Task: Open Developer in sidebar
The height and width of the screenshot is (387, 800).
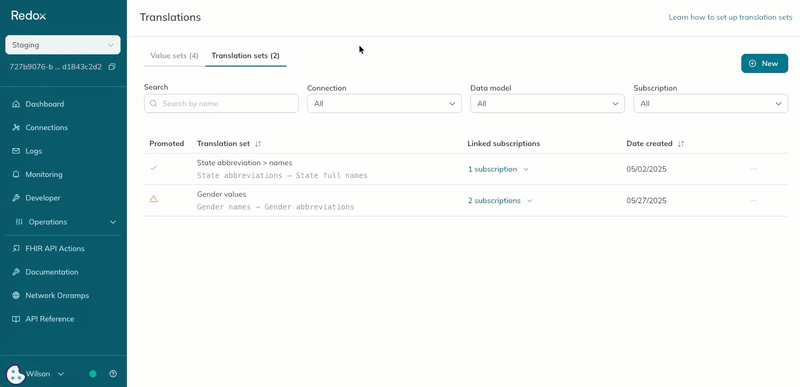Action: (43, 198)
